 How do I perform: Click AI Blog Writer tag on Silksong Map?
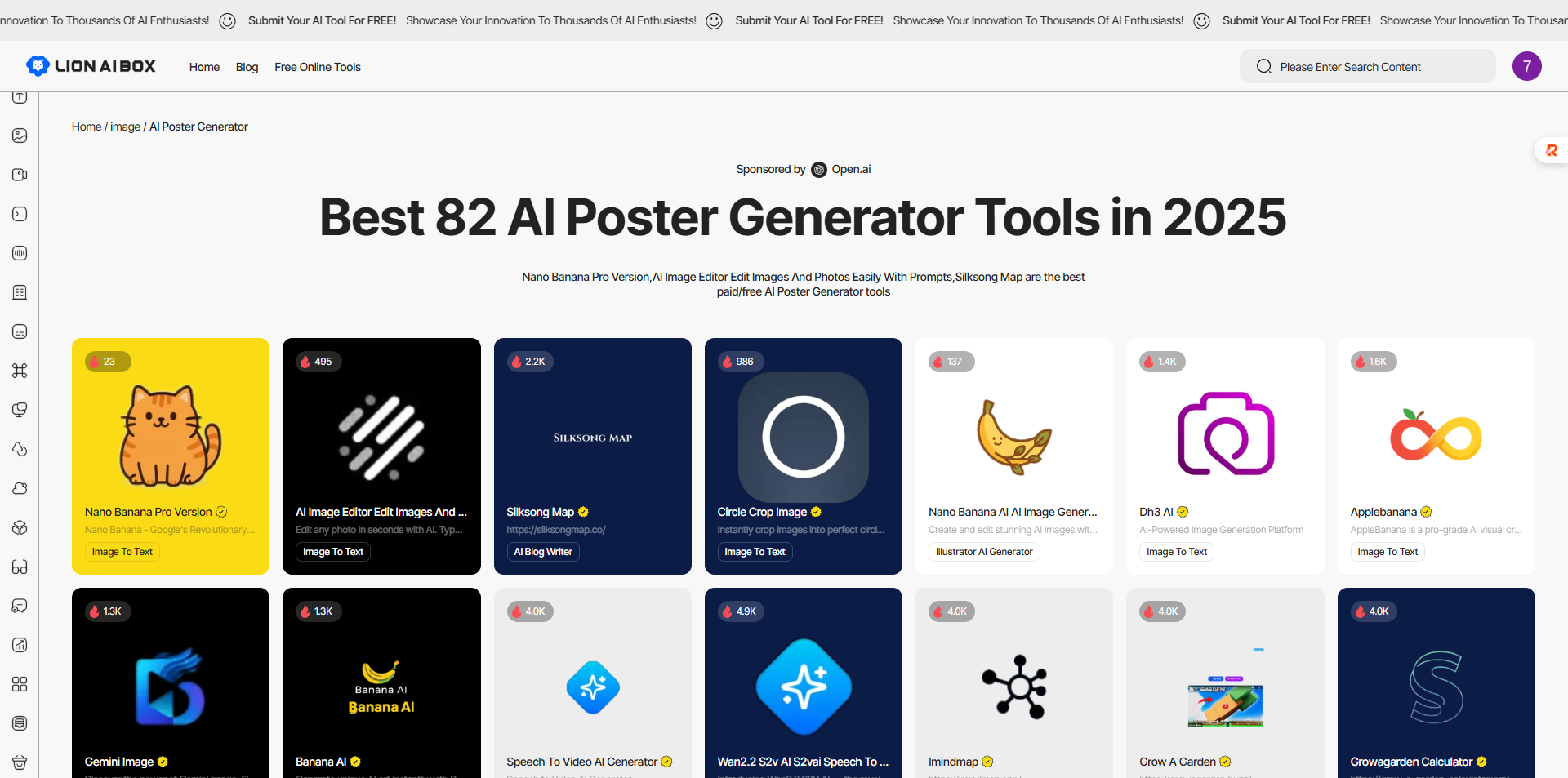[x=543, y=552]
